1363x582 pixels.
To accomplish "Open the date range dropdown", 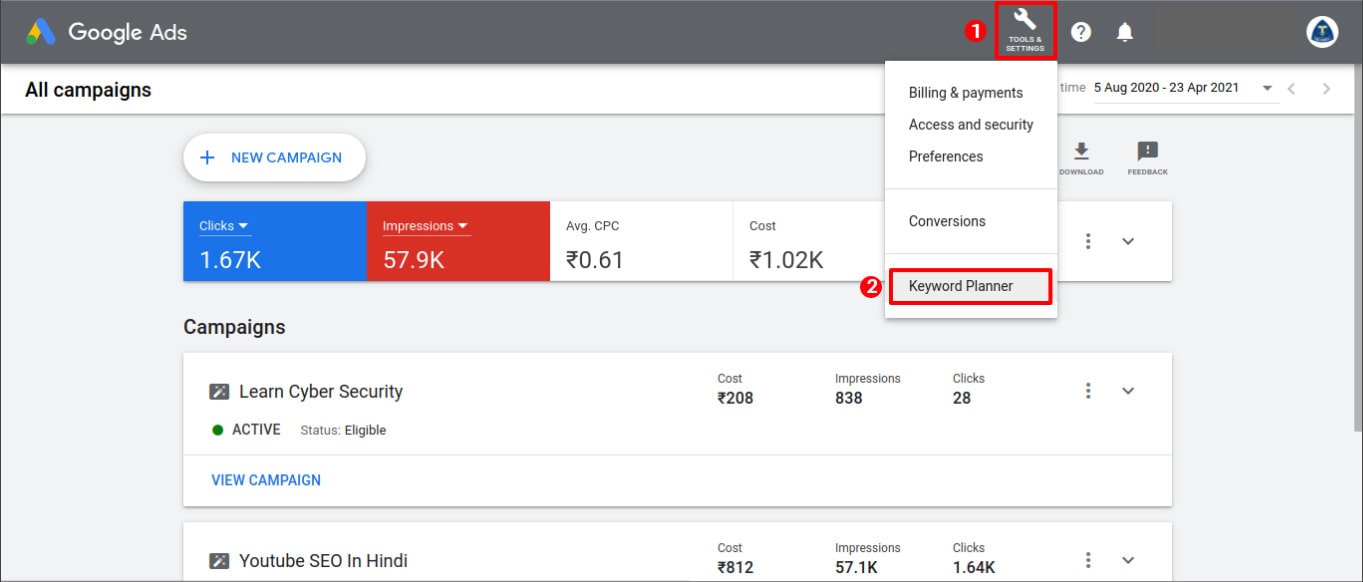I will 1184,88.
